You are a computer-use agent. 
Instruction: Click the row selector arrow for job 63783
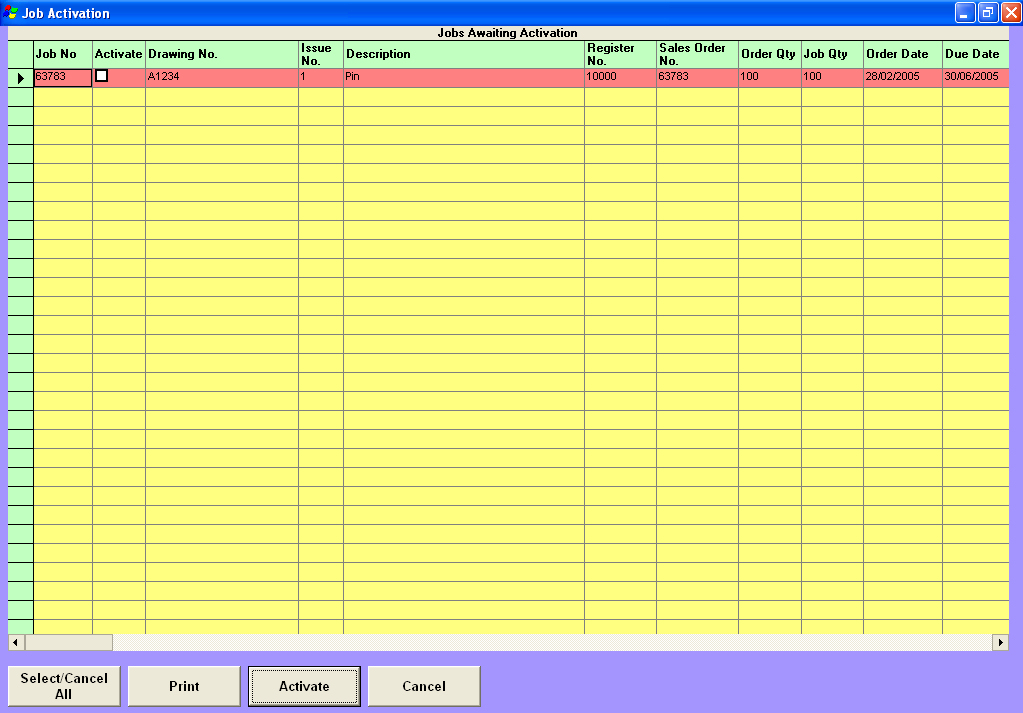[x=20, y=77]
